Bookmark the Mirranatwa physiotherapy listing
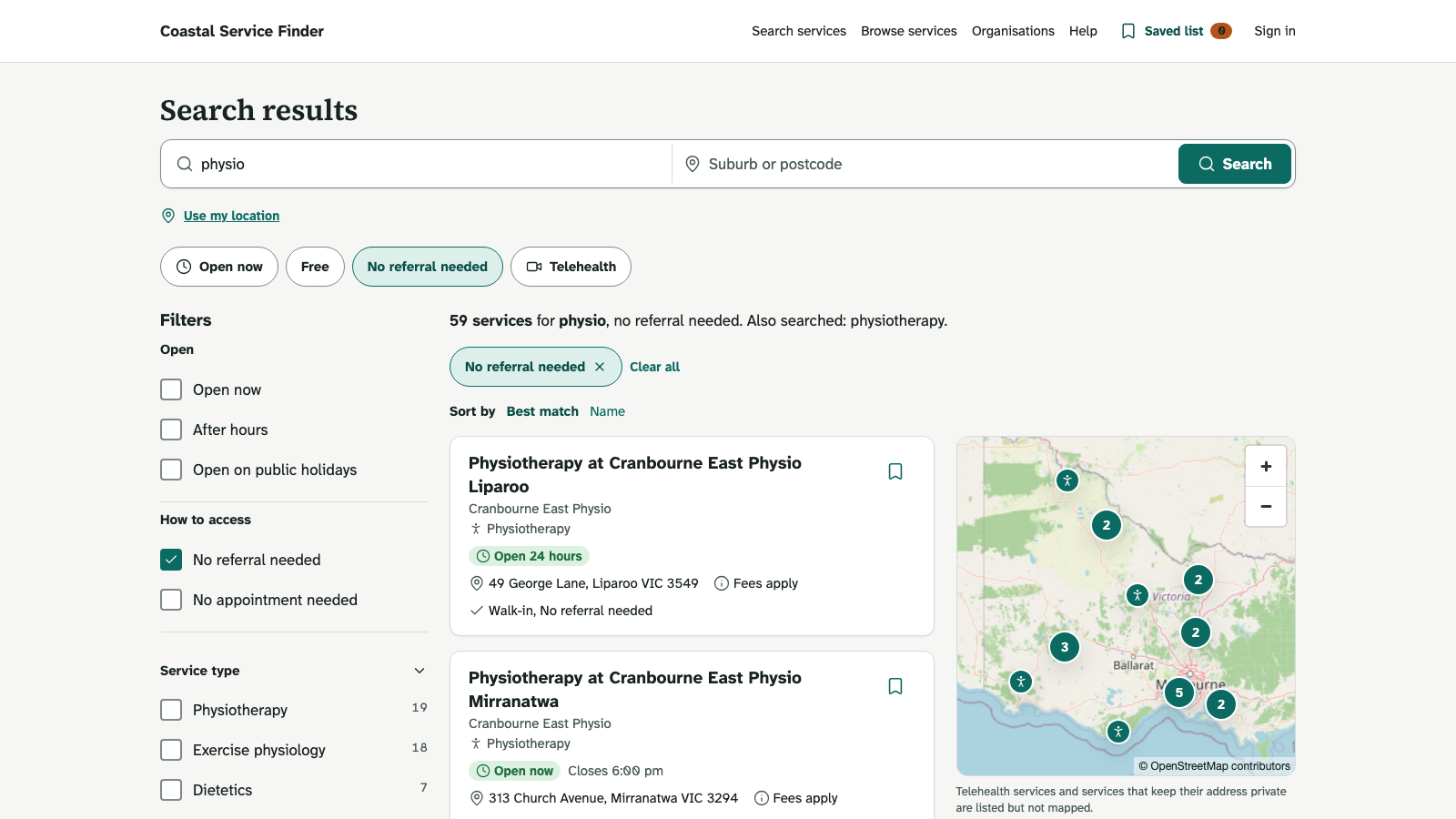 [x=895, y=686]
